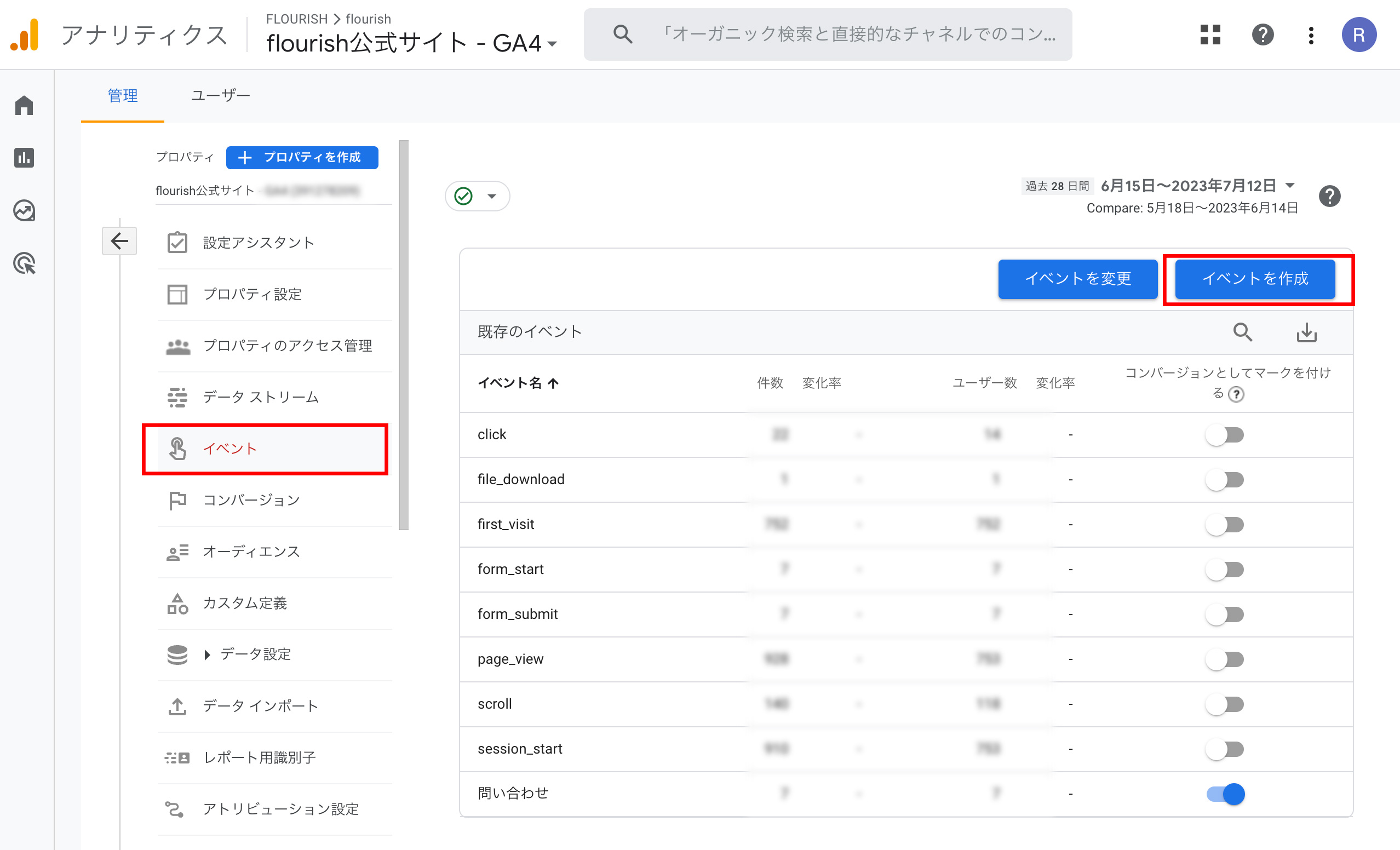Click the Google Analytics logo
This screenshot has width=1400, height=850.
tap(25, 35)
